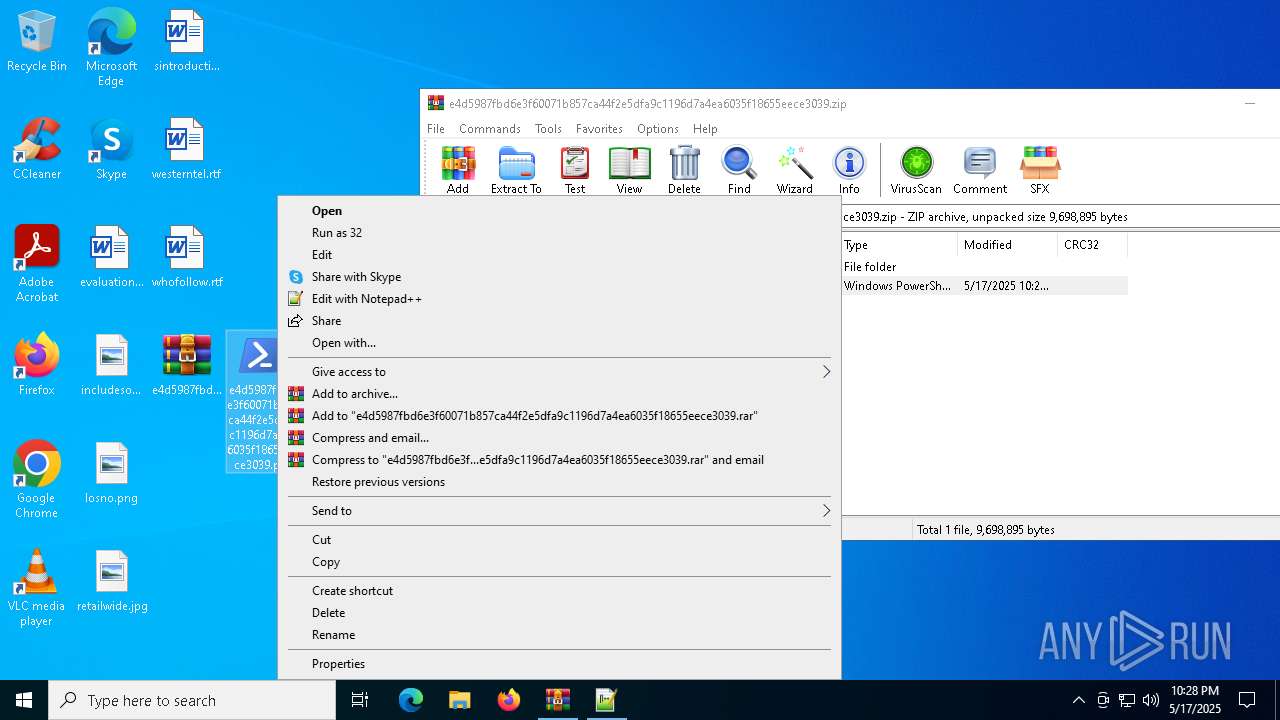This screenshot has height=720, width=1280.
Task: Open Firefox desktop shortcut
Action: pos(37,366)
